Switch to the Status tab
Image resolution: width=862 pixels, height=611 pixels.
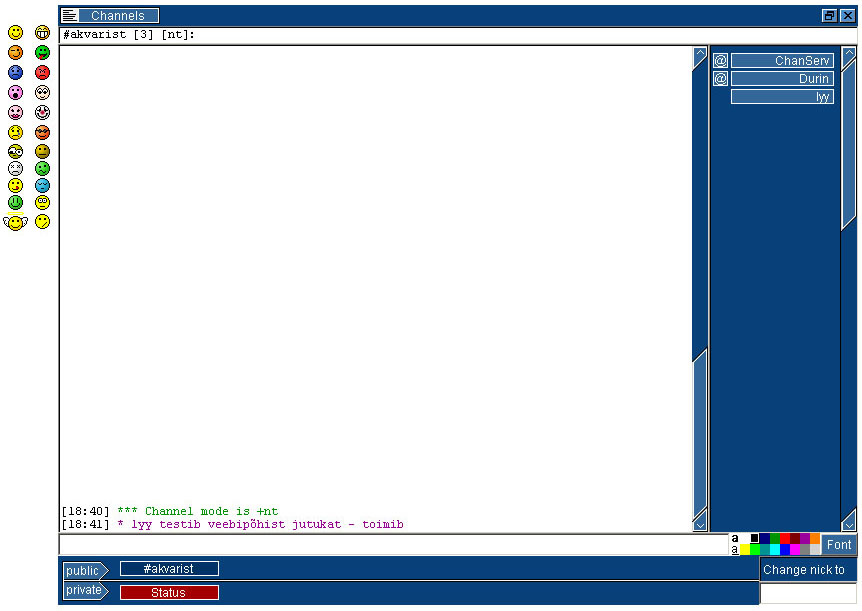[x=169, y=592]
